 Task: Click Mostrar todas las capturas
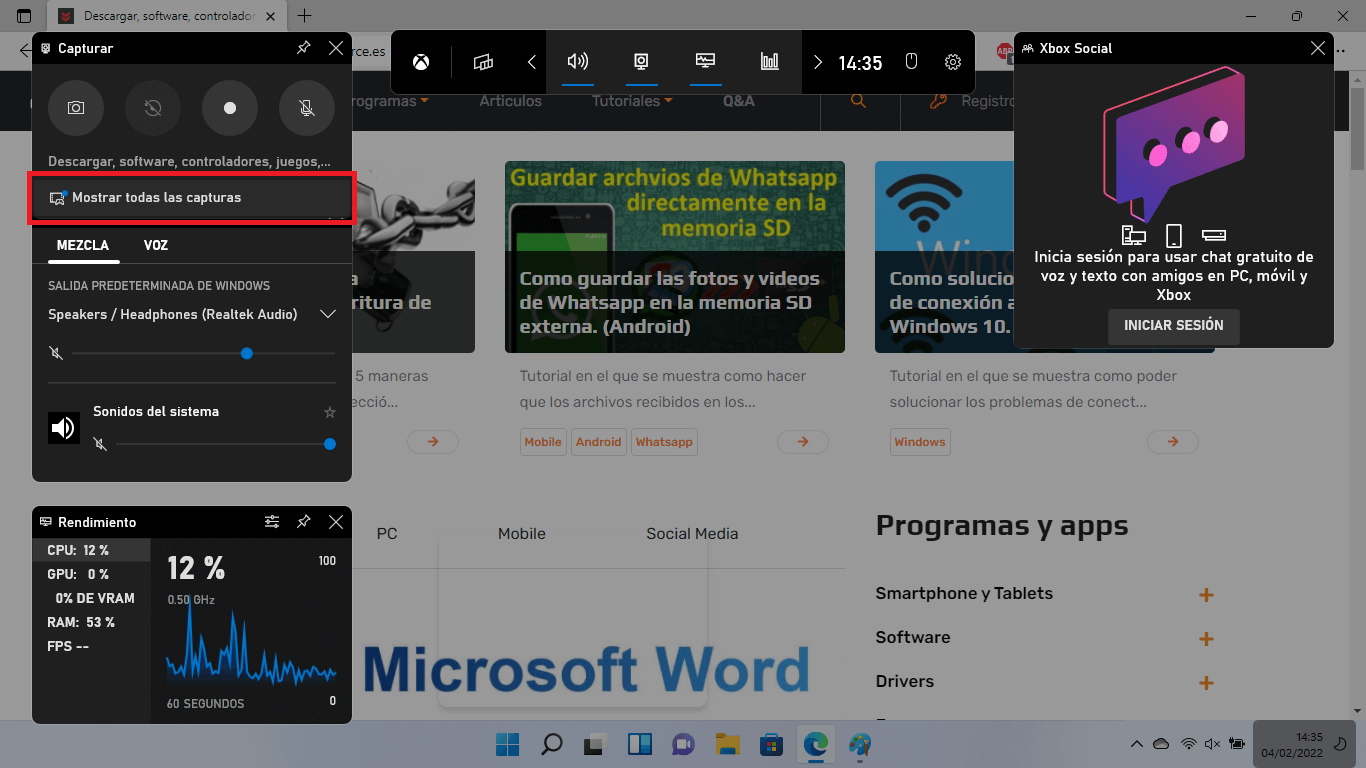point(192,198)
